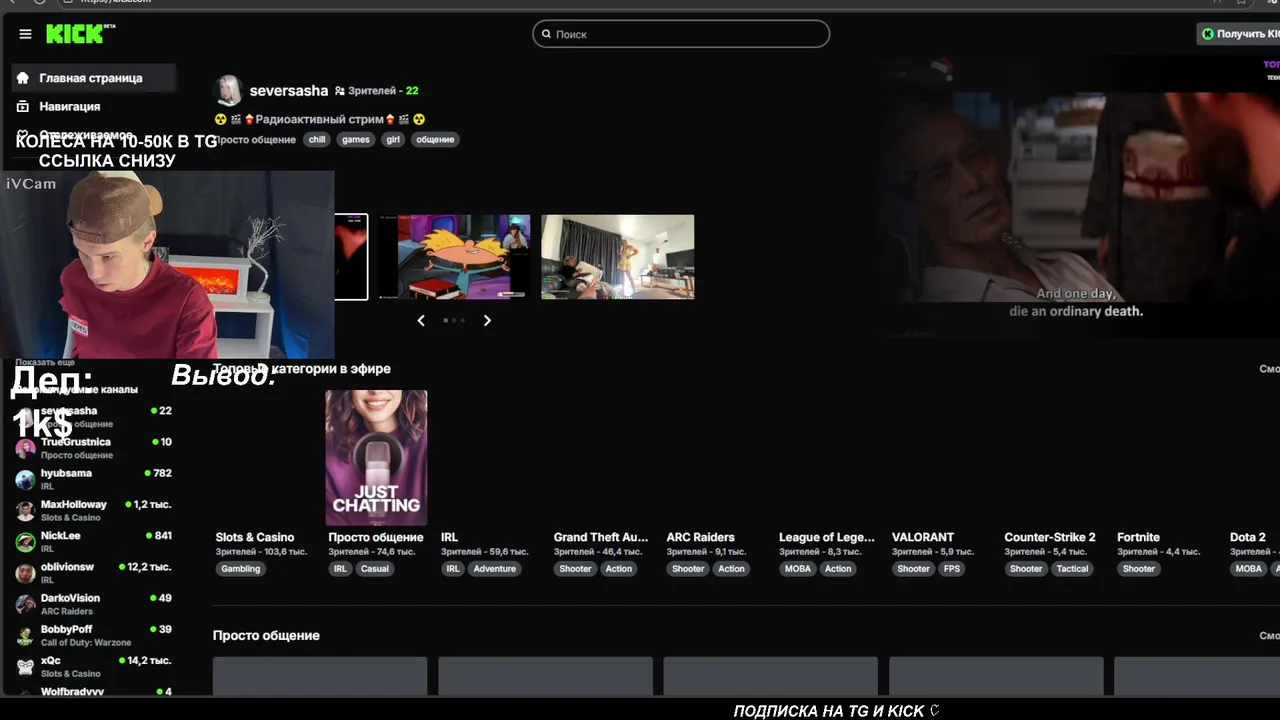
Task: Open NickLee channel in sidebar
Action: click(x=94, y=542)
